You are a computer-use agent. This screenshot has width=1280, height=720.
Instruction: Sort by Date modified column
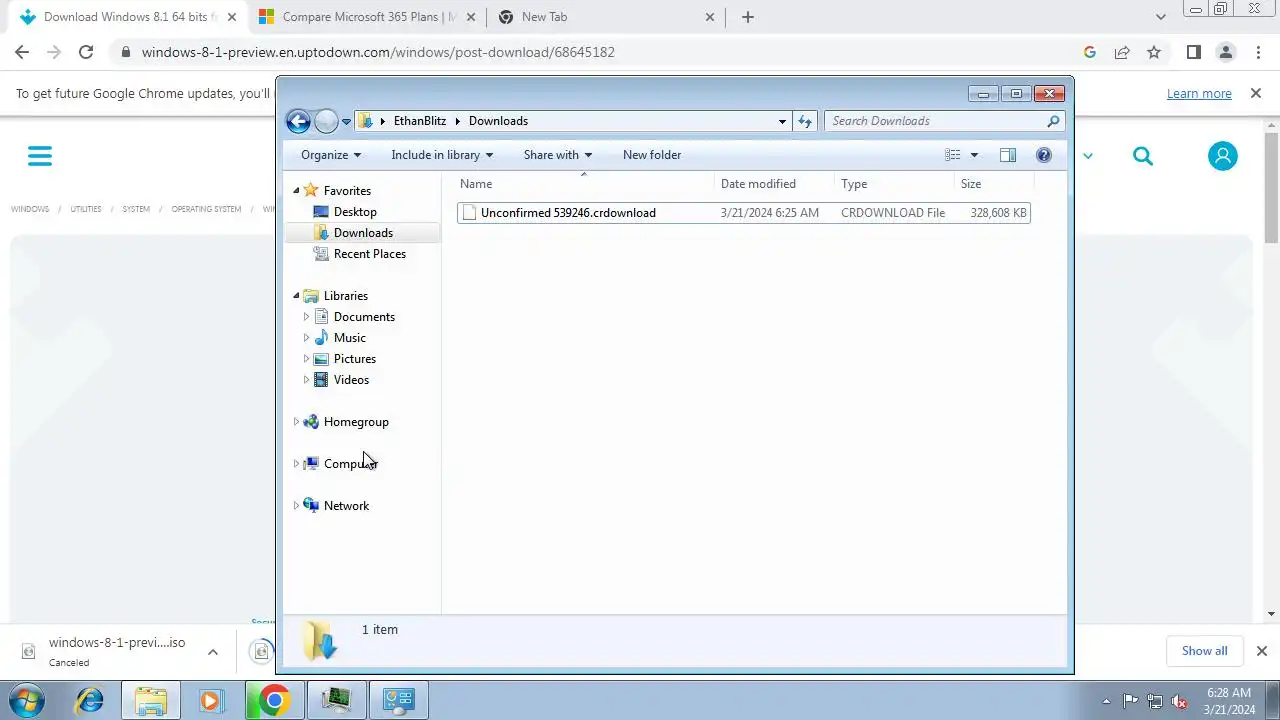click(x=774, y=184)
